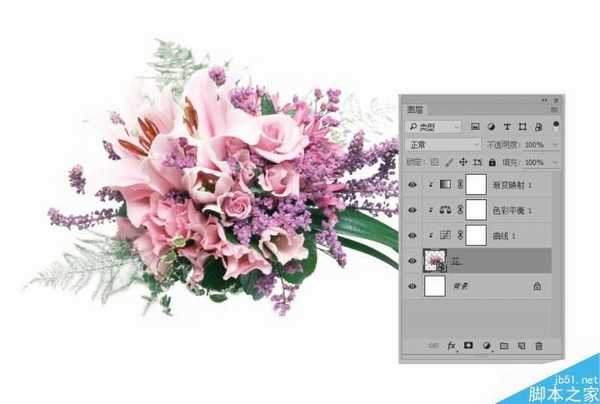Create a new group with the folder icon
The width and height of the screenshot is (600, 404).
click(504, 346)
